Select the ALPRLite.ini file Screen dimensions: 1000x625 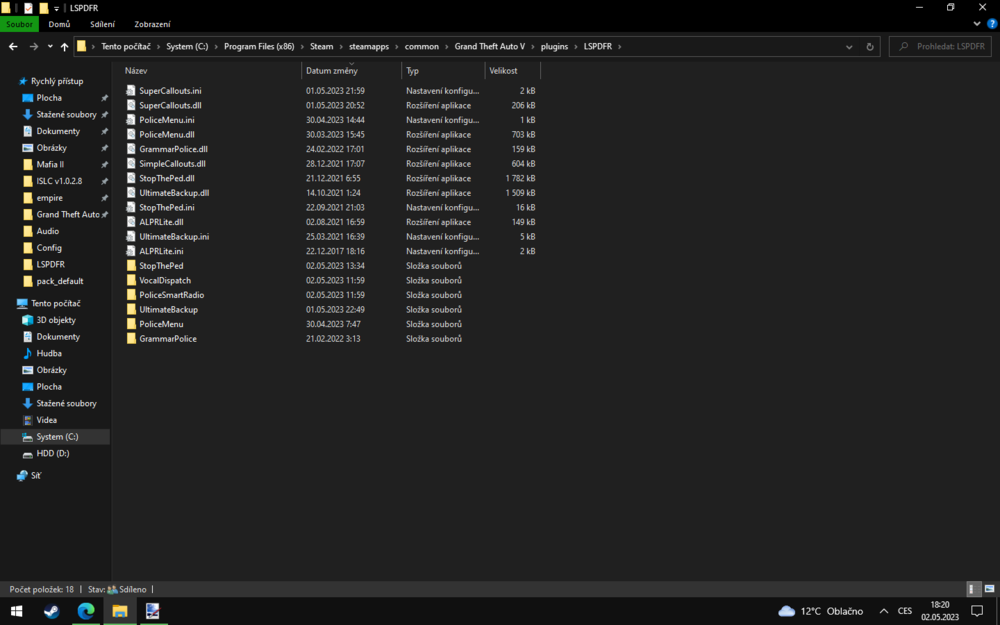[x=161, y=251]
